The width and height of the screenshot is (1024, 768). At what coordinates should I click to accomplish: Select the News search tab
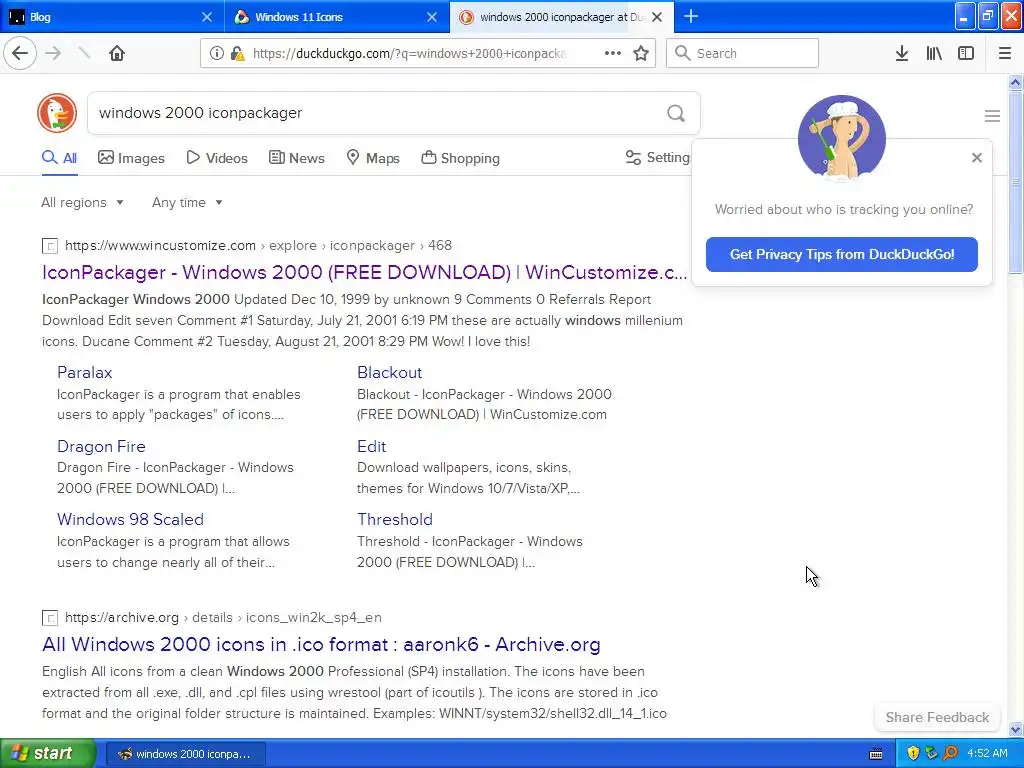(296, 158)
